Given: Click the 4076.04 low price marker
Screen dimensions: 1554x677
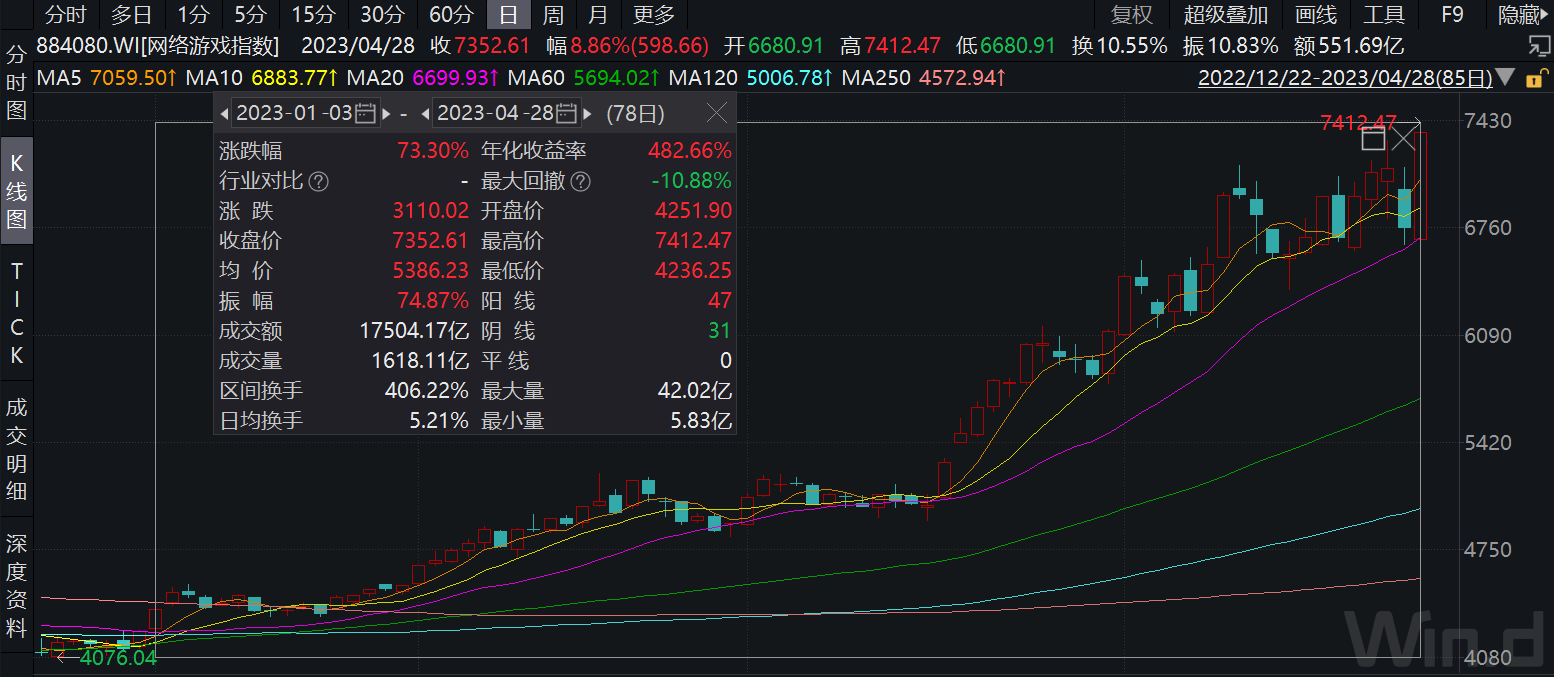Looking at the screenshot, I should click(118, 658).
